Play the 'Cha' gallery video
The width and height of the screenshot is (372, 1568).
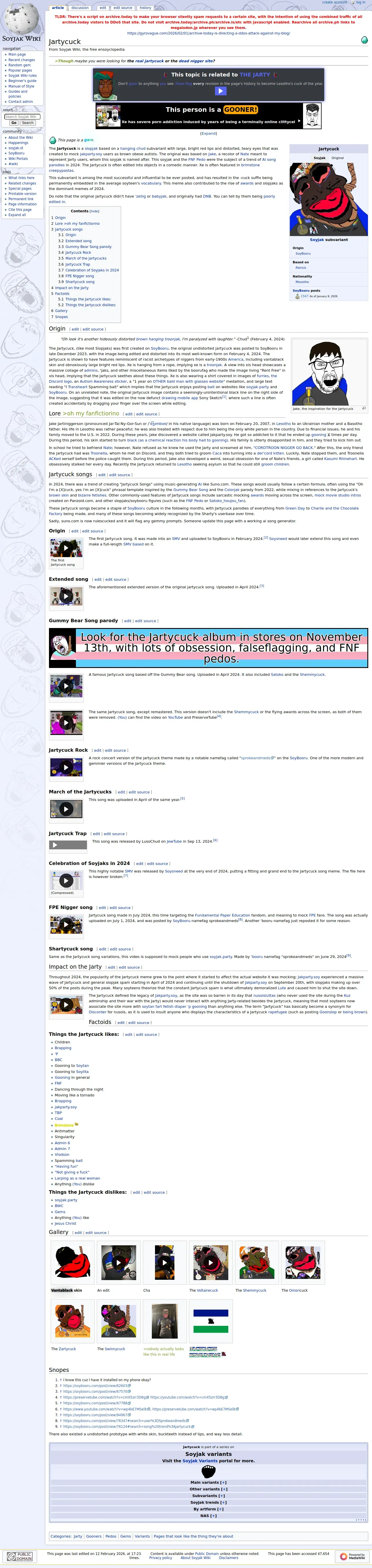[x=164, y=1262]
